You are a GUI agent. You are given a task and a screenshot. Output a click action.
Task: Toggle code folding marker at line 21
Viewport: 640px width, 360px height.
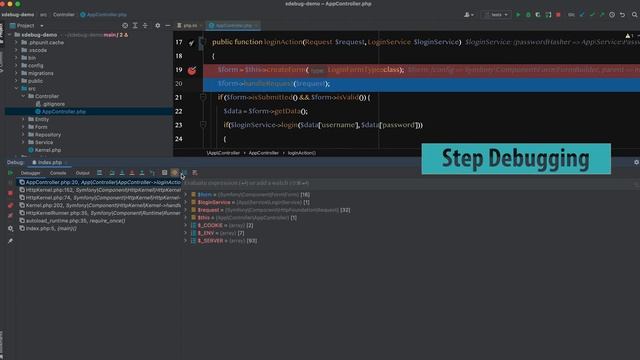pyautogui.click(x=203, y=97)
